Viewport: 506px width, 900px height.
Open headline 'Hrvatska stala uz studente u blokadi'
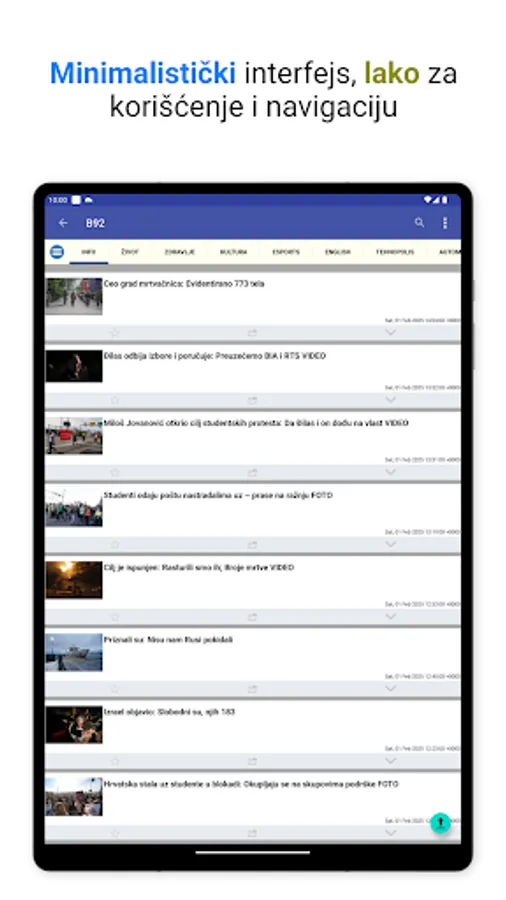(x=251, y=784)
